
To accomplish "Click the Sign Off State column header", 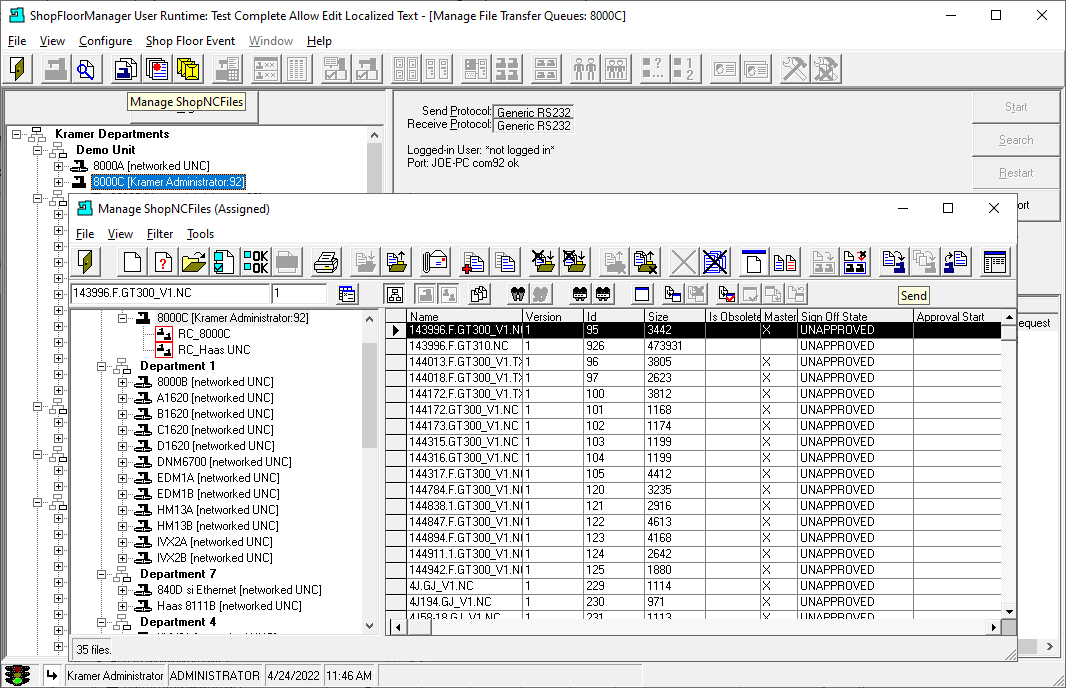I will tap(855, 317).
